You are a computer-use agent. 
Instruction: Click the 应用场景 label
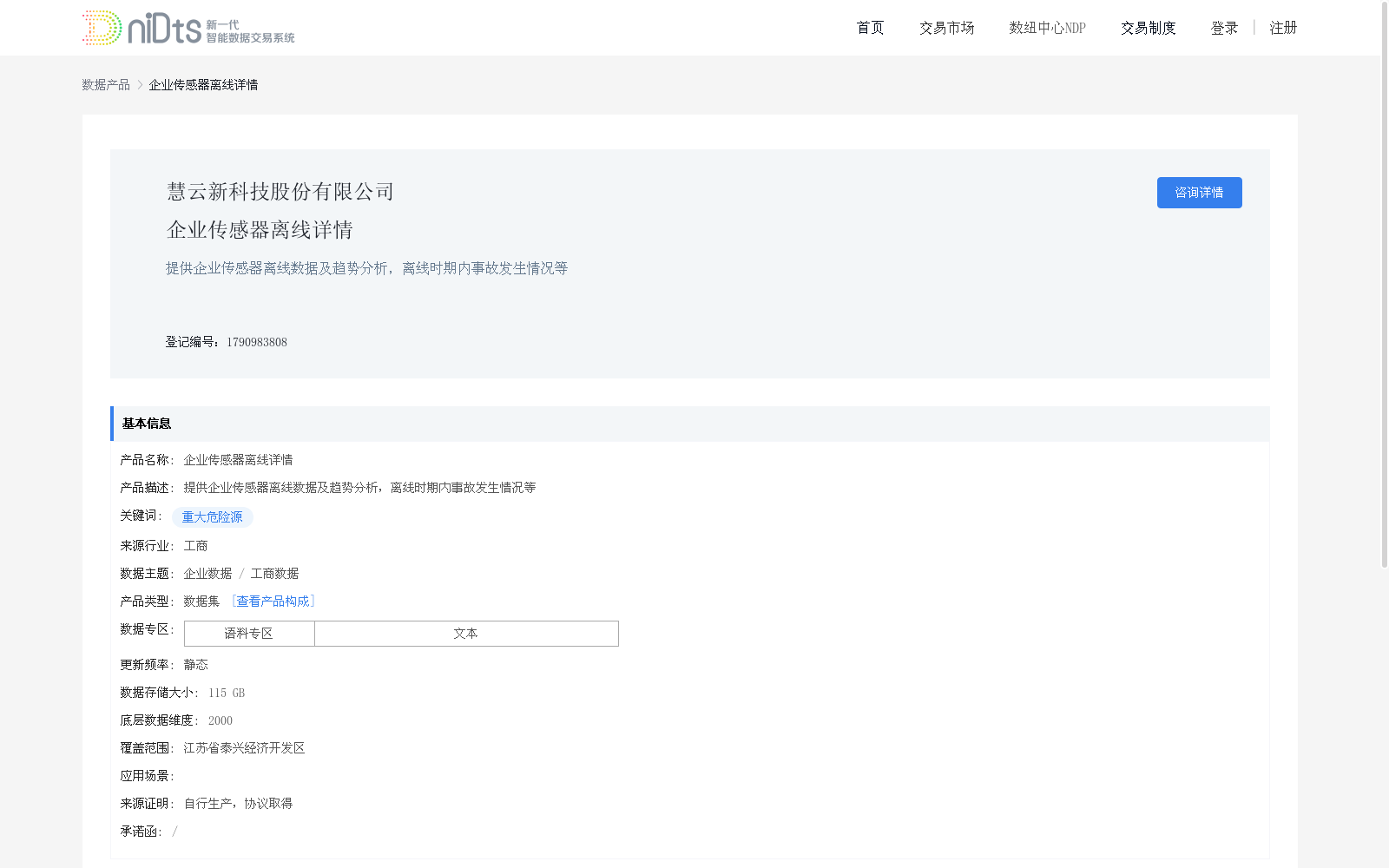pos(147,776)
